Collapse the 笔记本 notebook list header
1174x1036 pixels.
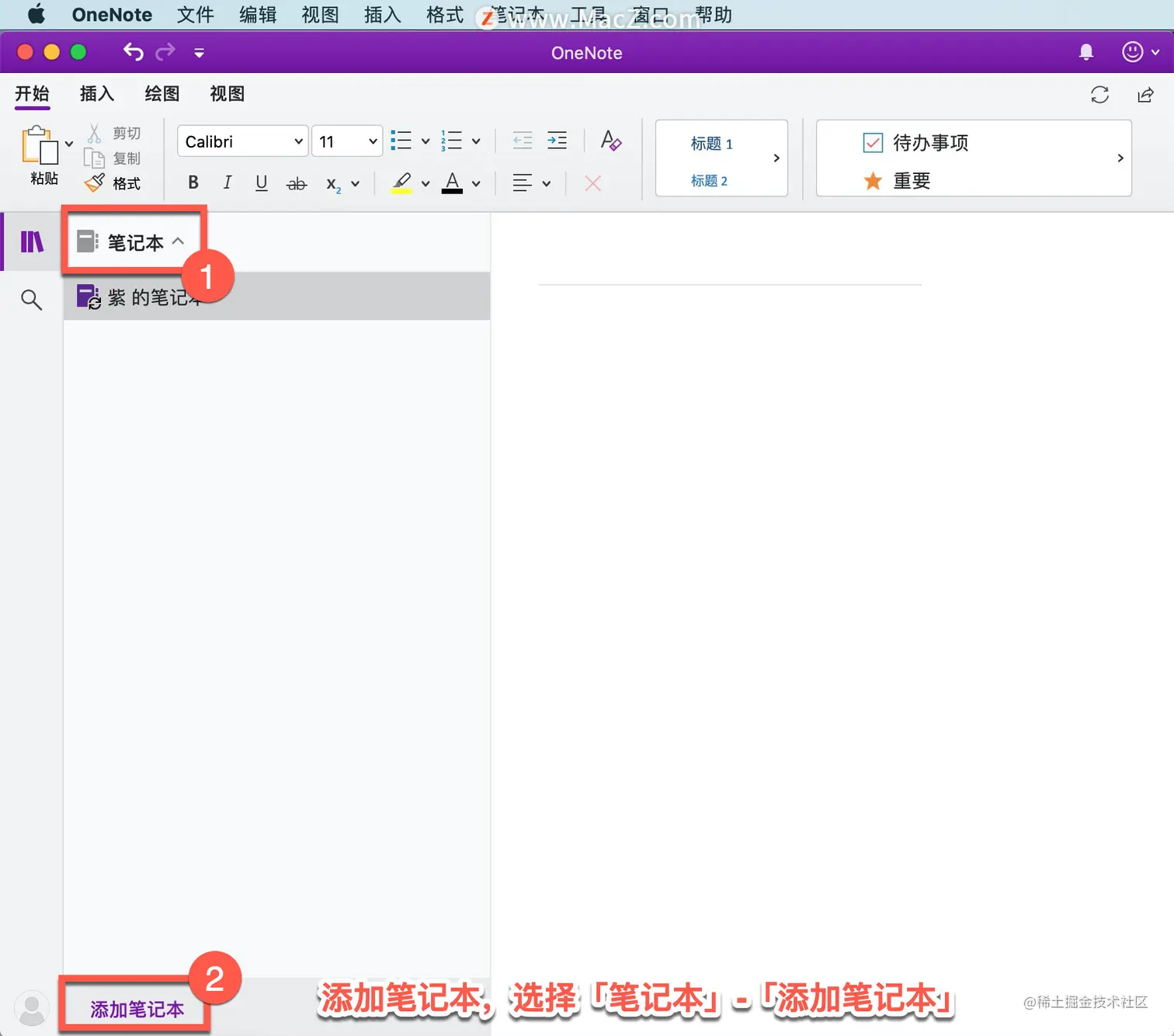[x=131, y=242]
